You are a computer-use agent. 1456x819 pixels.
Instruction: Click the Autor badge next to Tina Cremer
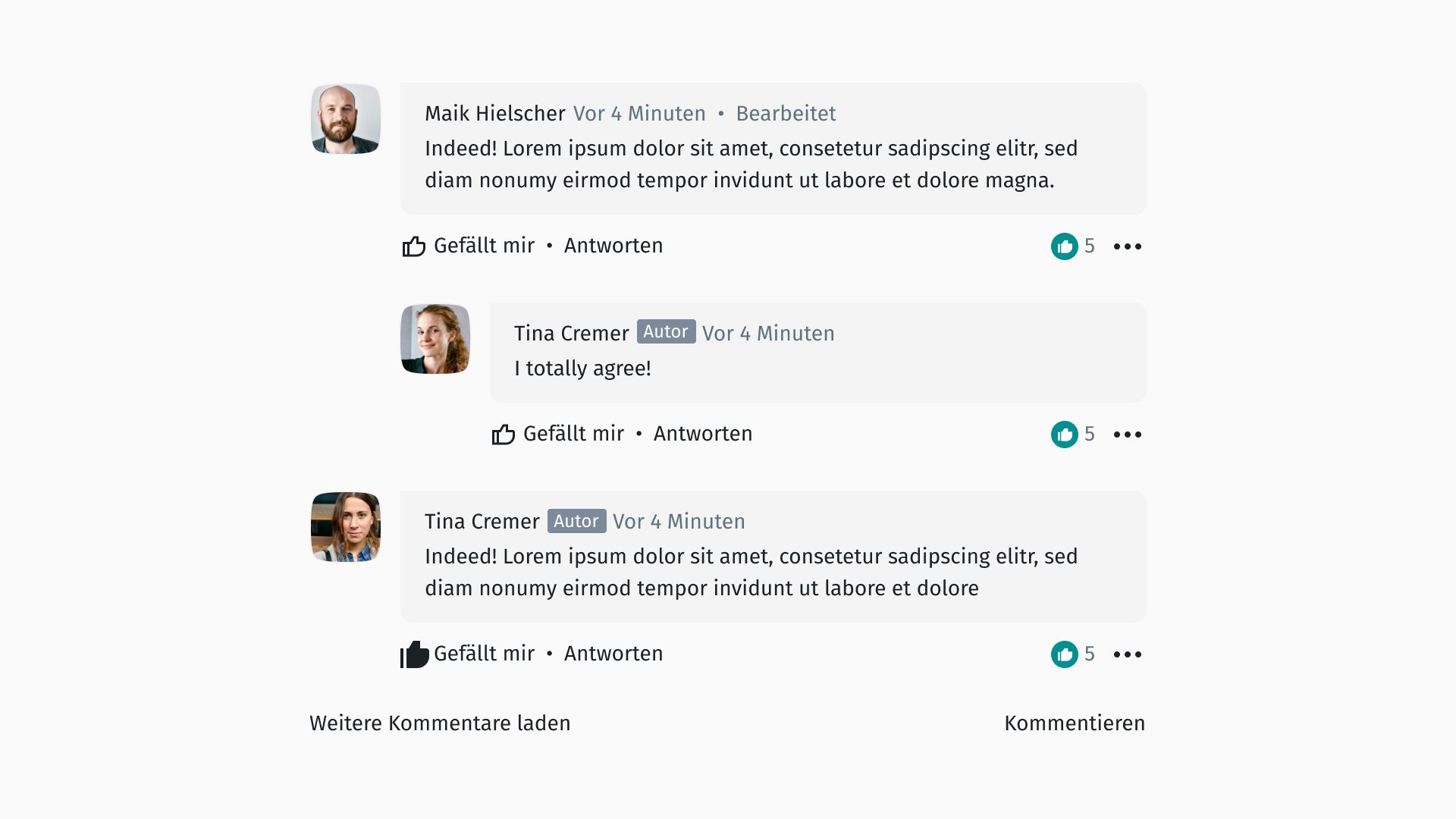666,331
